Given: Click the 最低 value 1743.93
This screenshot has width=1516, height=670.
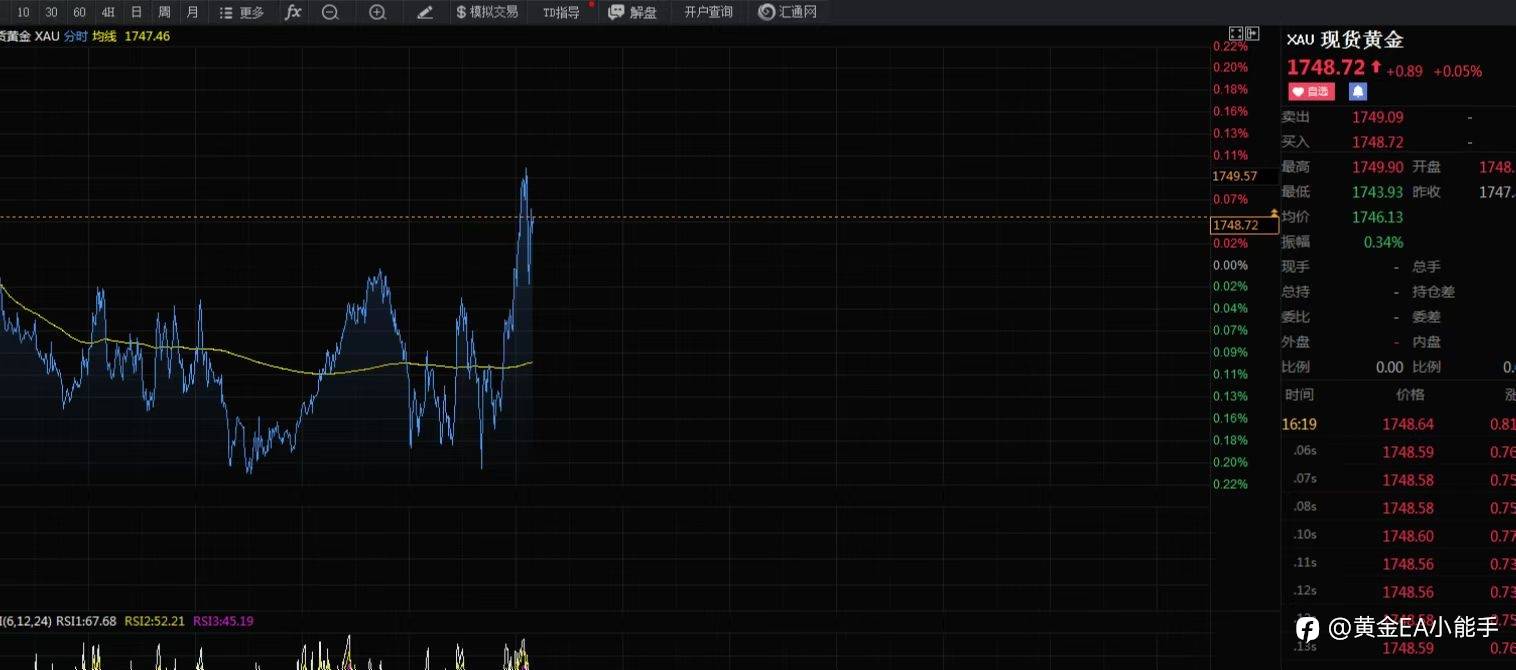Looking at the screenshot, I should (1378, 192).
